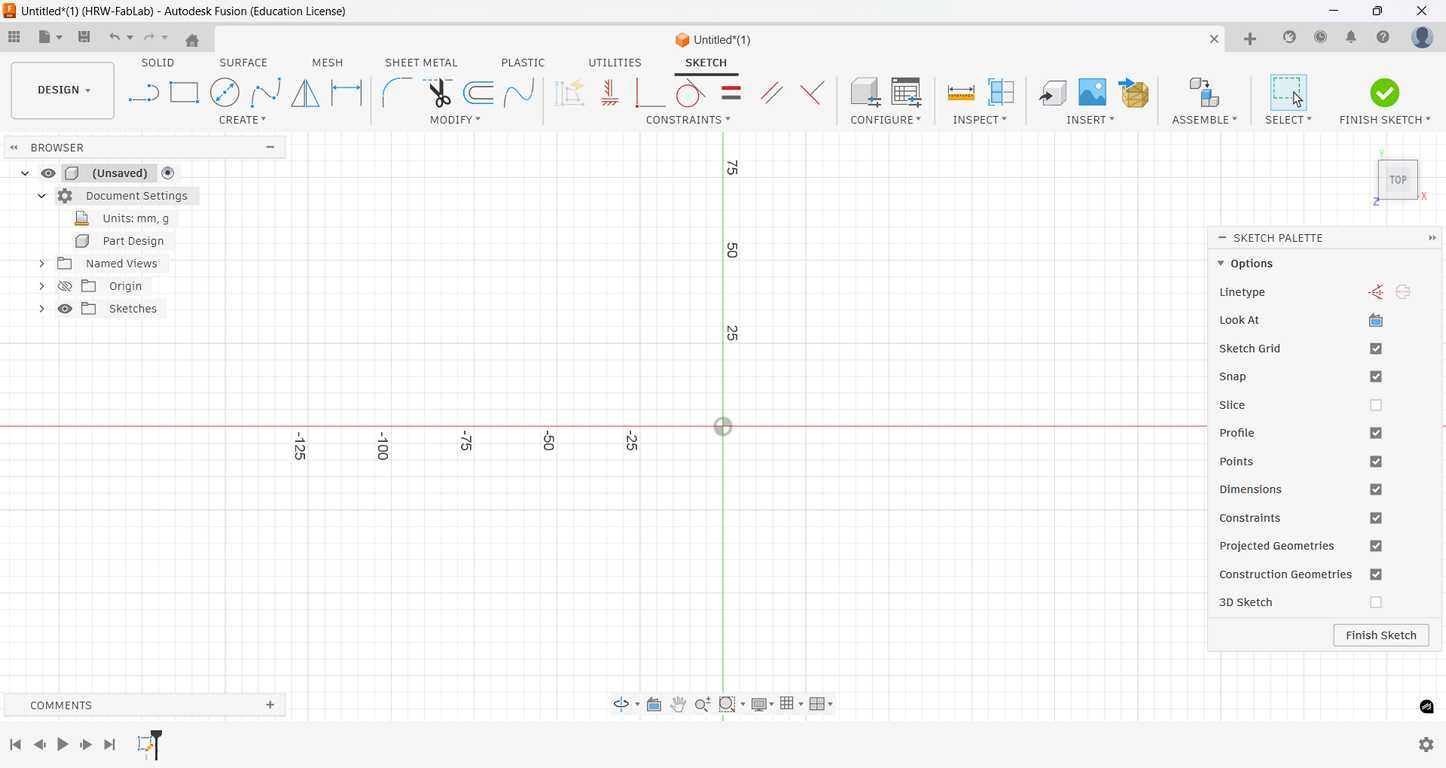The width and height of the screenshot is (1446, 768).
Task: Toggle the Snap checkbox
Action: pos(1376,377)
